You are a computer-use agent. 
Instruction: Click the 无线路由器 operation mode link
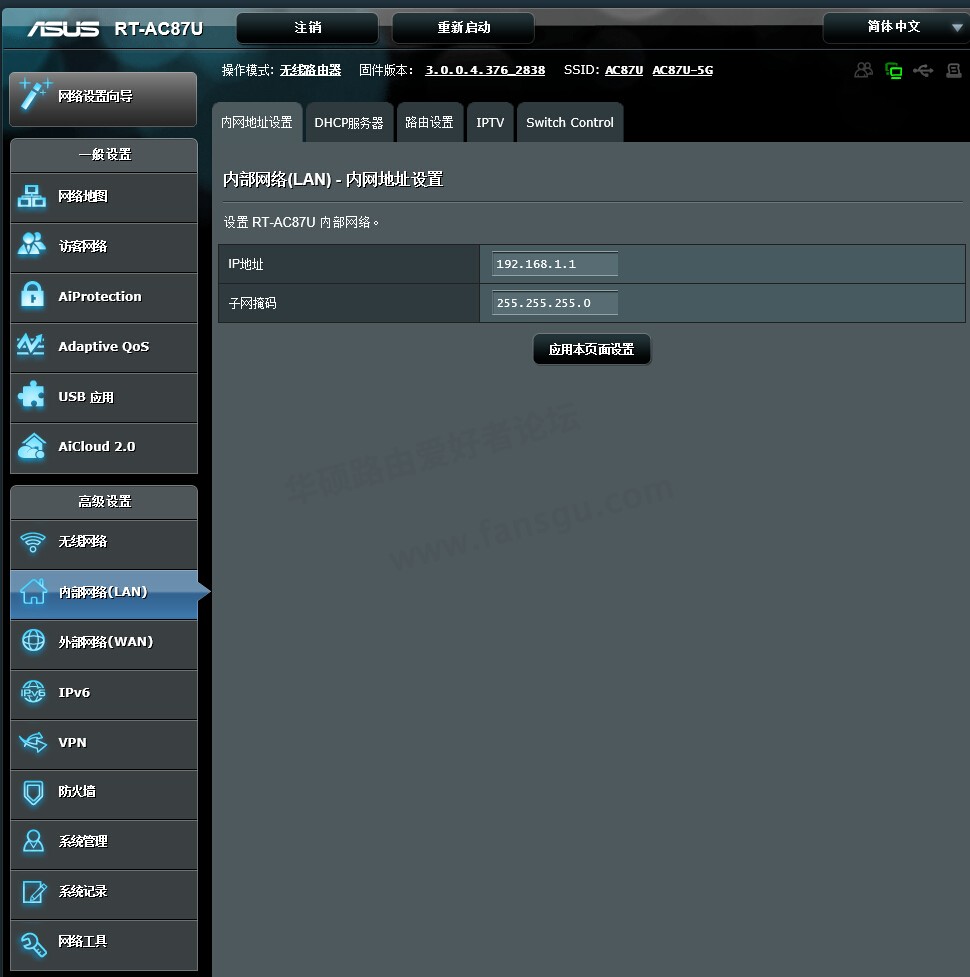[x=310, y=70]
